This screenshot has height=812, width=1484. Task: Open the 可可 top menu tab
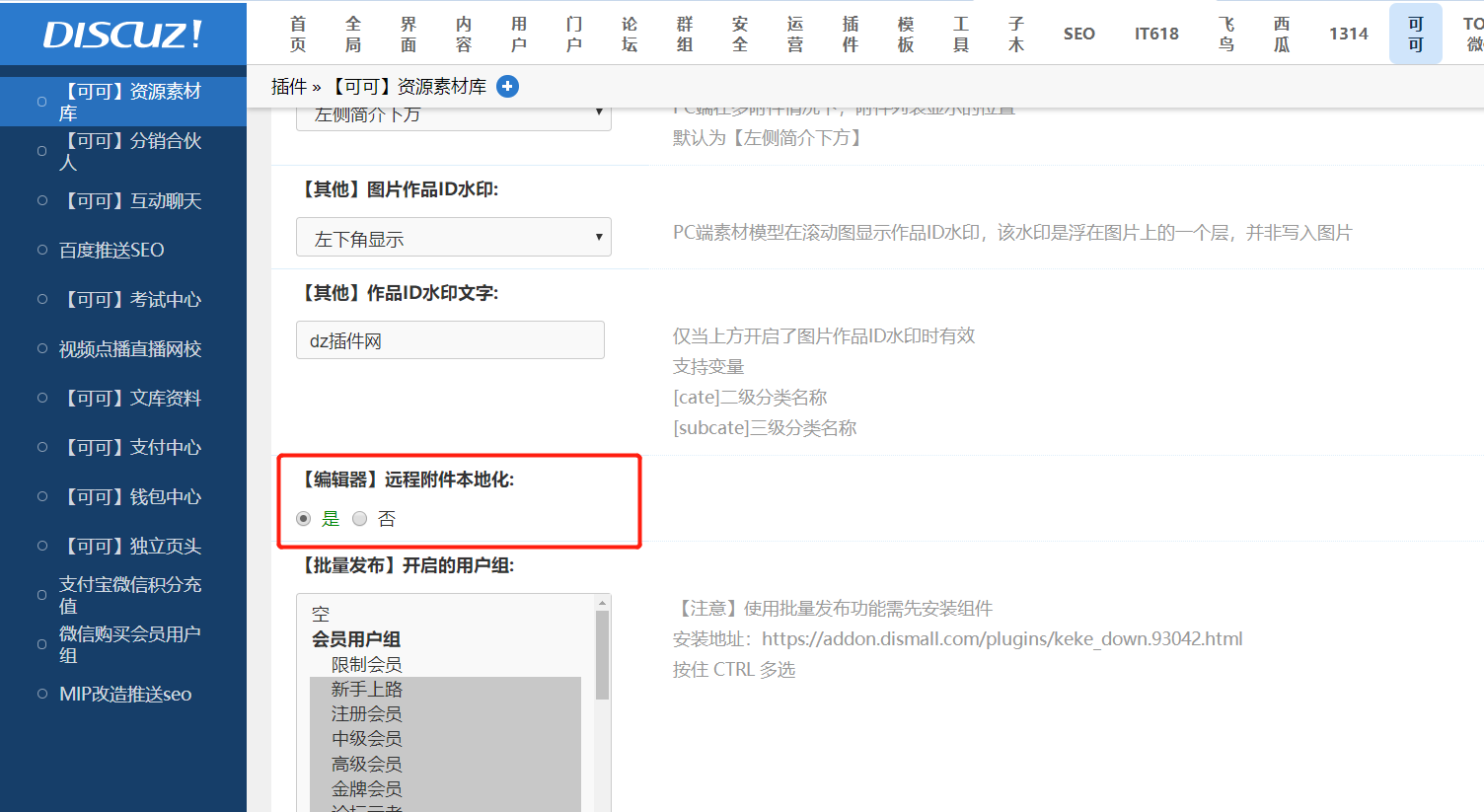pyautogui.click(x=1416, y=34)
